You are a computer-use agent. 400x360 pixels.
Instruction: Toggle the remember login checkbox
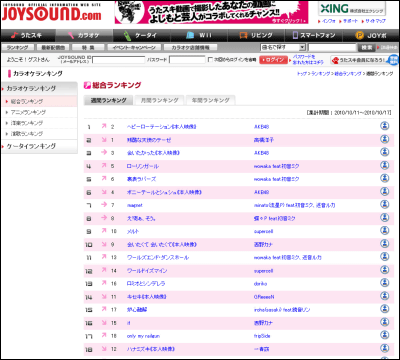[x=210, y=60]
